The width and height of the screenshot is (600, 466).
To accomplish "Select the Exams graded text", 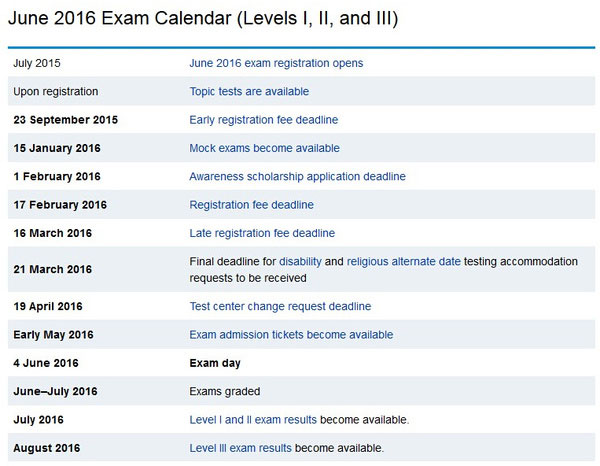I will tap(224, 391).
